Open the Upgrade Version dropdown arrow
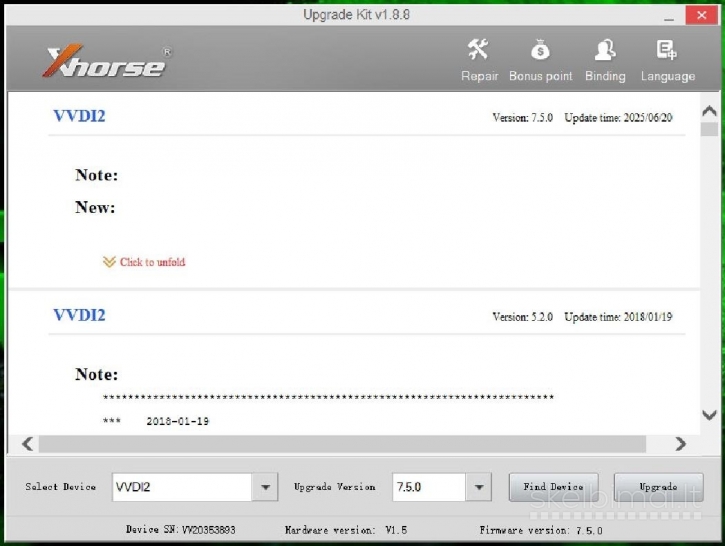Screen dimensions: 725x546 coord(479,487)
